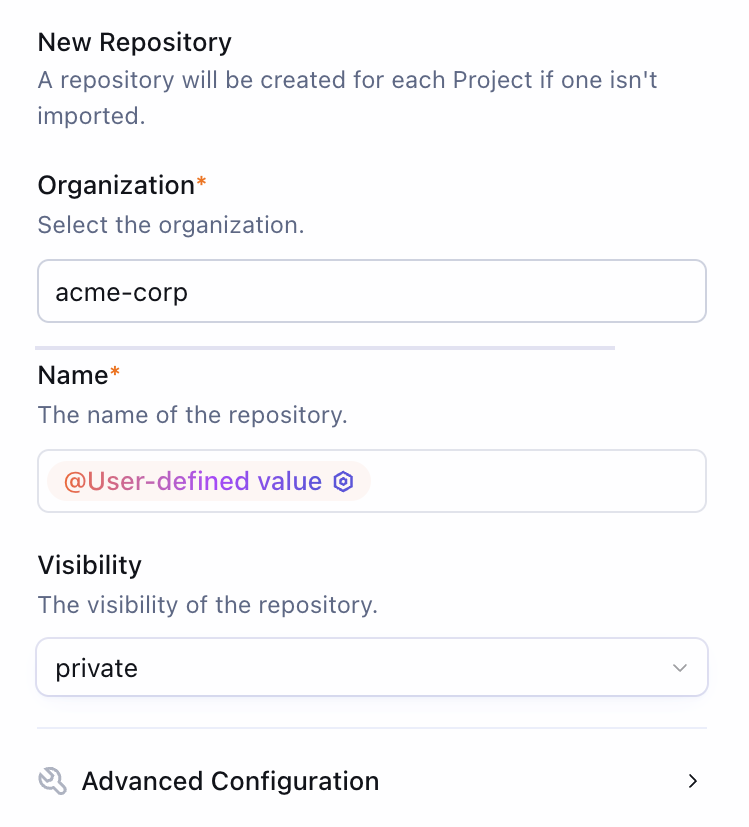
Task: Open the Advanced Configuration section label
Action: pos(230,781)
